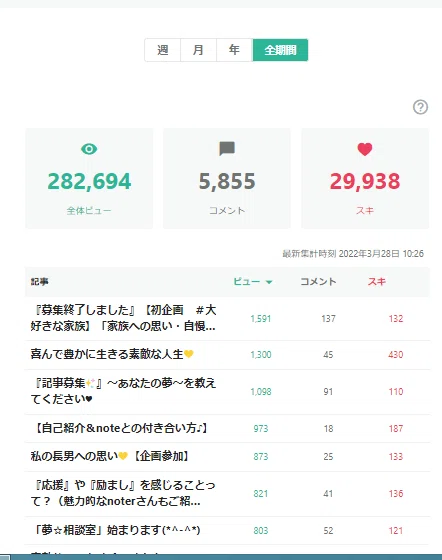Click the comment count 25
The height and width of the screenshot is (560, 442).
(328, 456)
